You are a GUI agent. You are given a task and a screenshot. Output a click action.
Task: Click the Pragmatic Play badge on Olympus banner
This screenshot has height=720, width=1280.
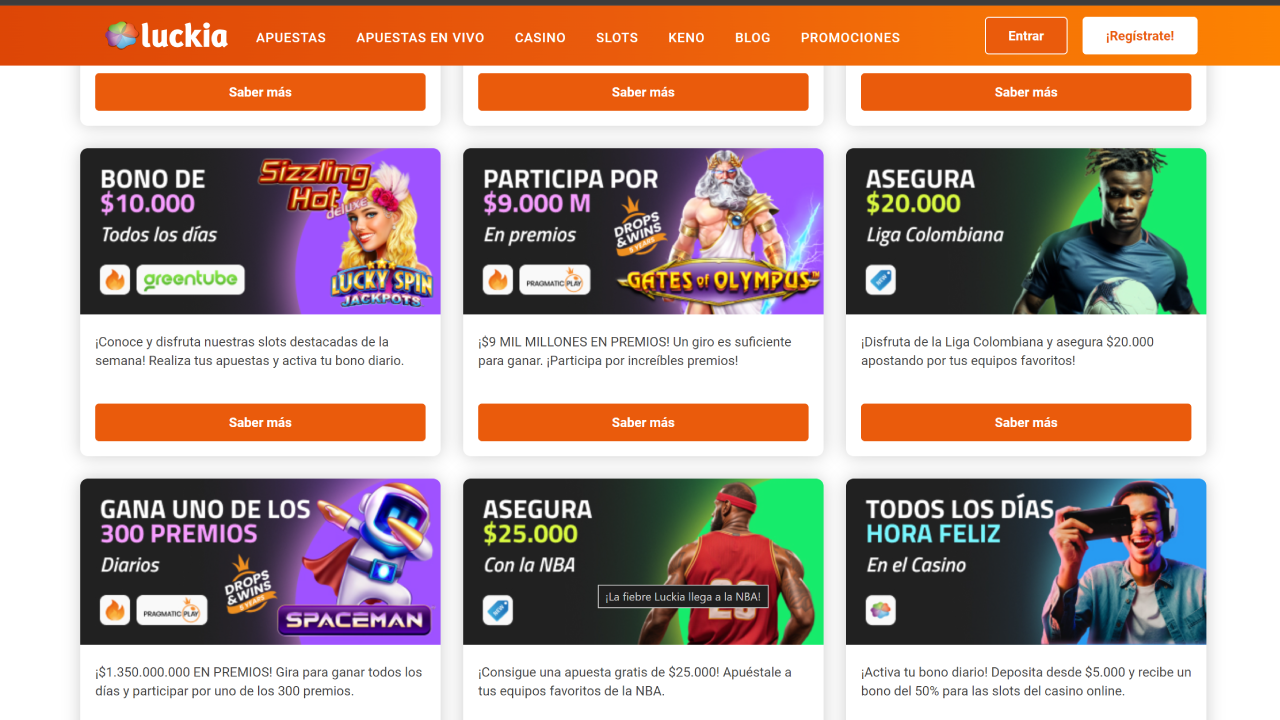[555, 280]
